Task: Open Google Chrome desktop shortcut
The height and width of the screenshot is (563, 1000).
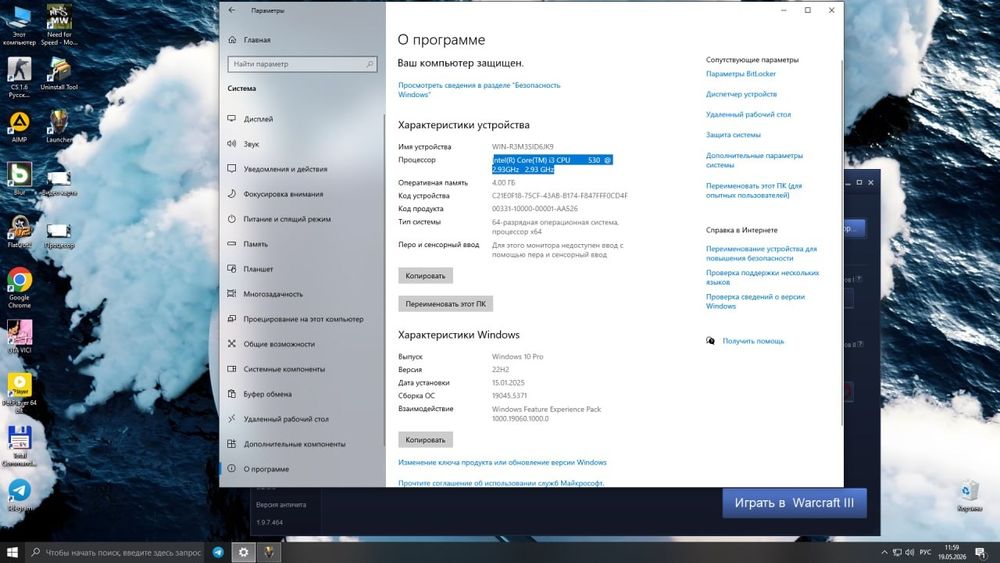Action: (x=19, y=288)
